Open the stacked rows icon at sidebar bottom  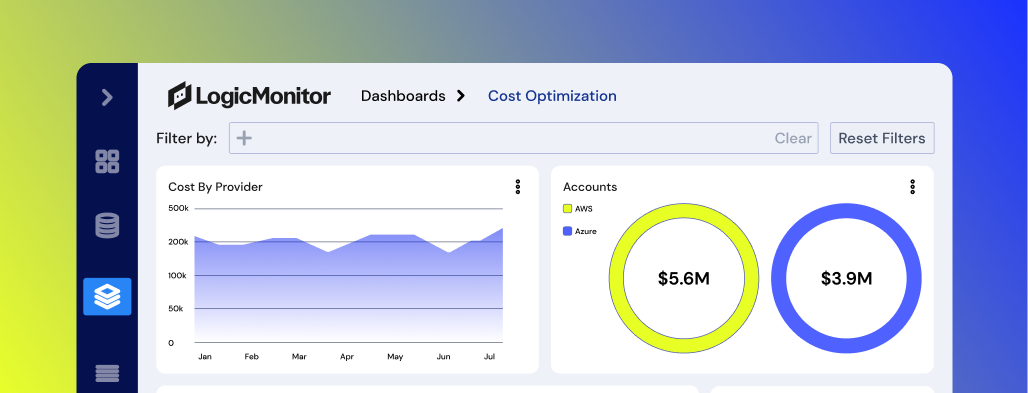coord(107,373)
